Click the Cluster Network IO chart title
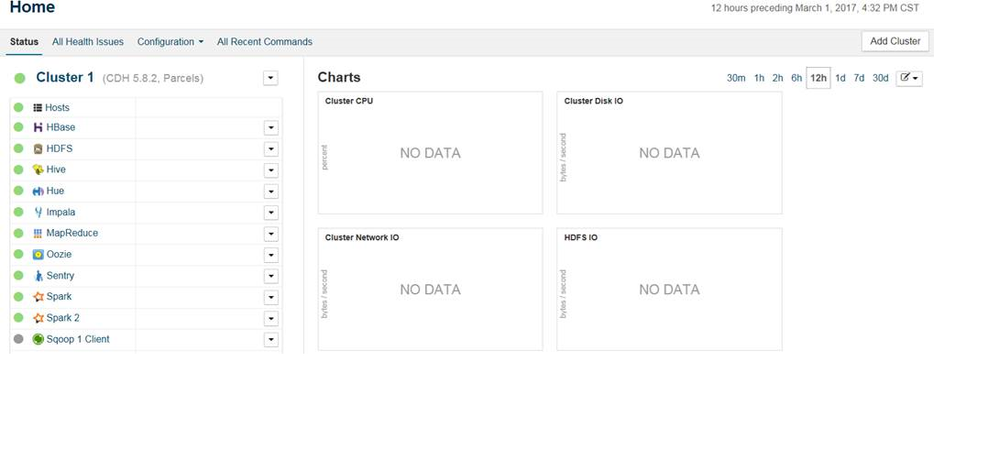The image size is (999, 460). tap(362, 238)
